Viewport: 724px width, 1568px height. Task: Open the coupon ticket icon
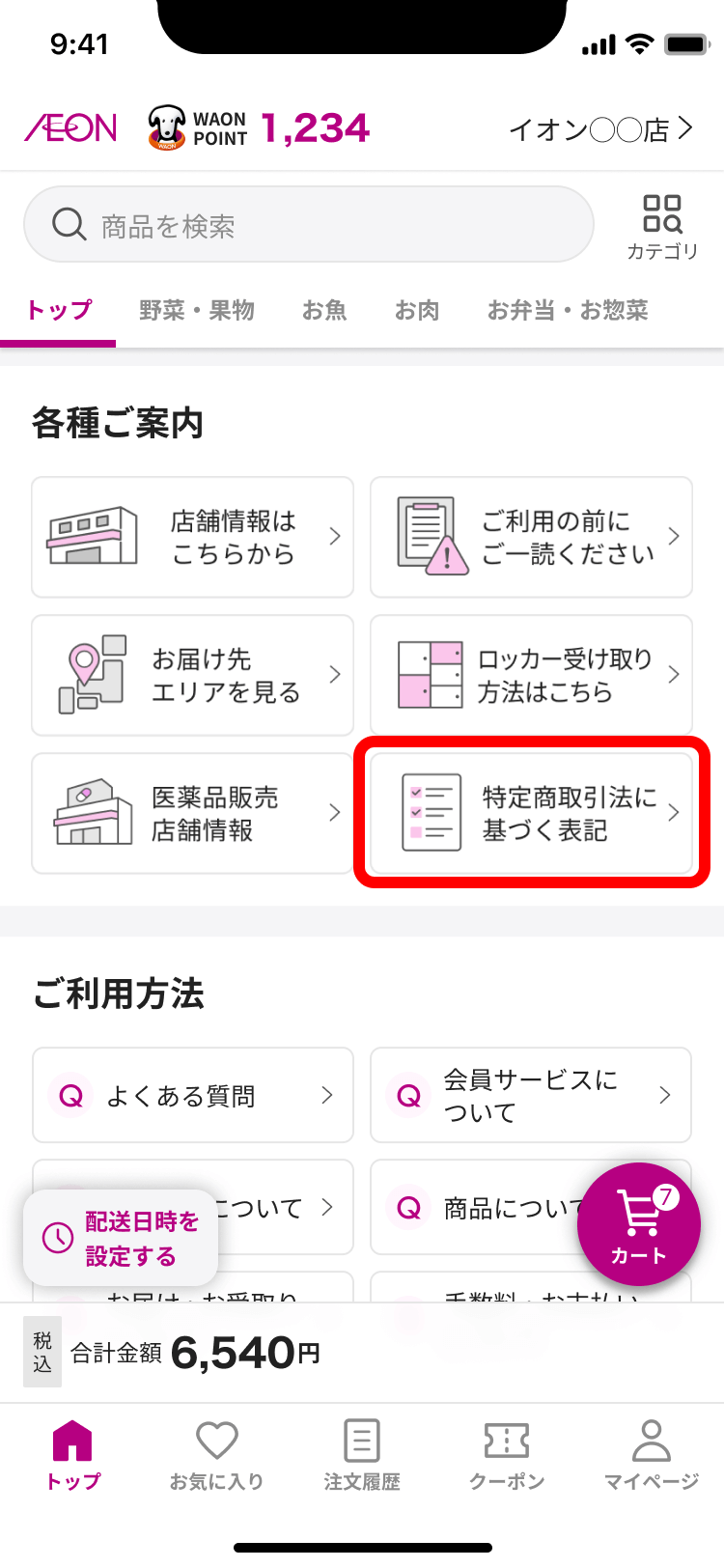tap(507, 1442)
